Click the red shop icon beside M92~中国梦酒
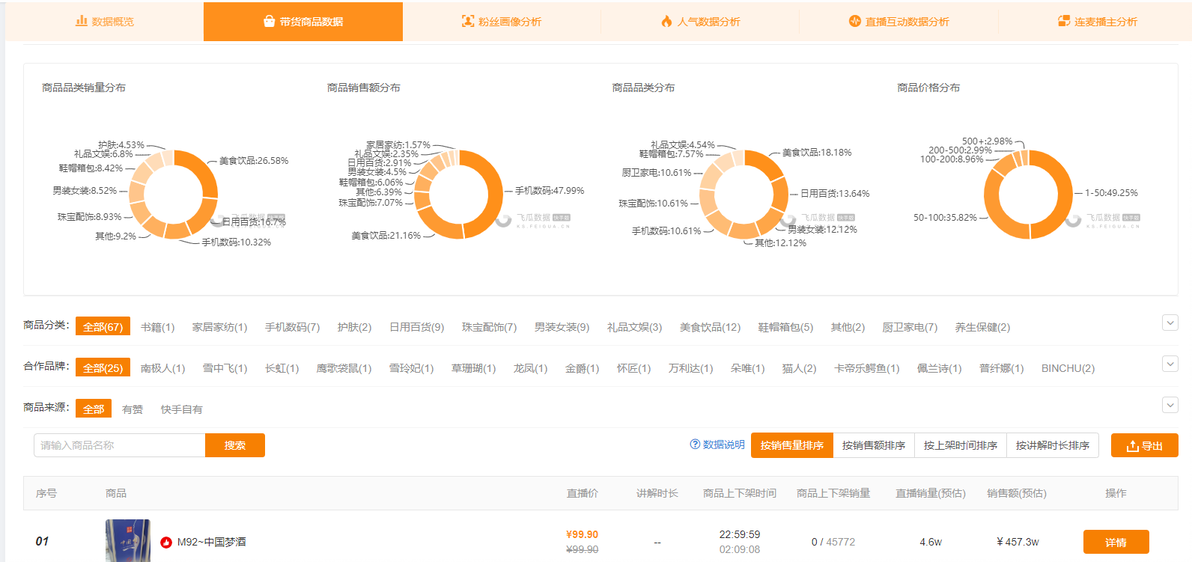1192x562 pixels. (166, 542)
